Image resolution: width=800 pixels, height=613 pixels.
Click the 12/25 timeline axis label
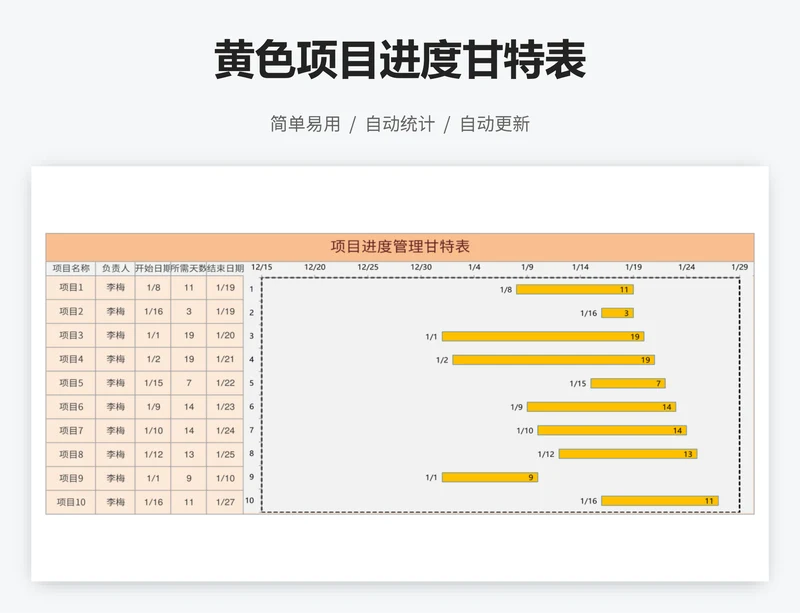(x=368, y=267)
